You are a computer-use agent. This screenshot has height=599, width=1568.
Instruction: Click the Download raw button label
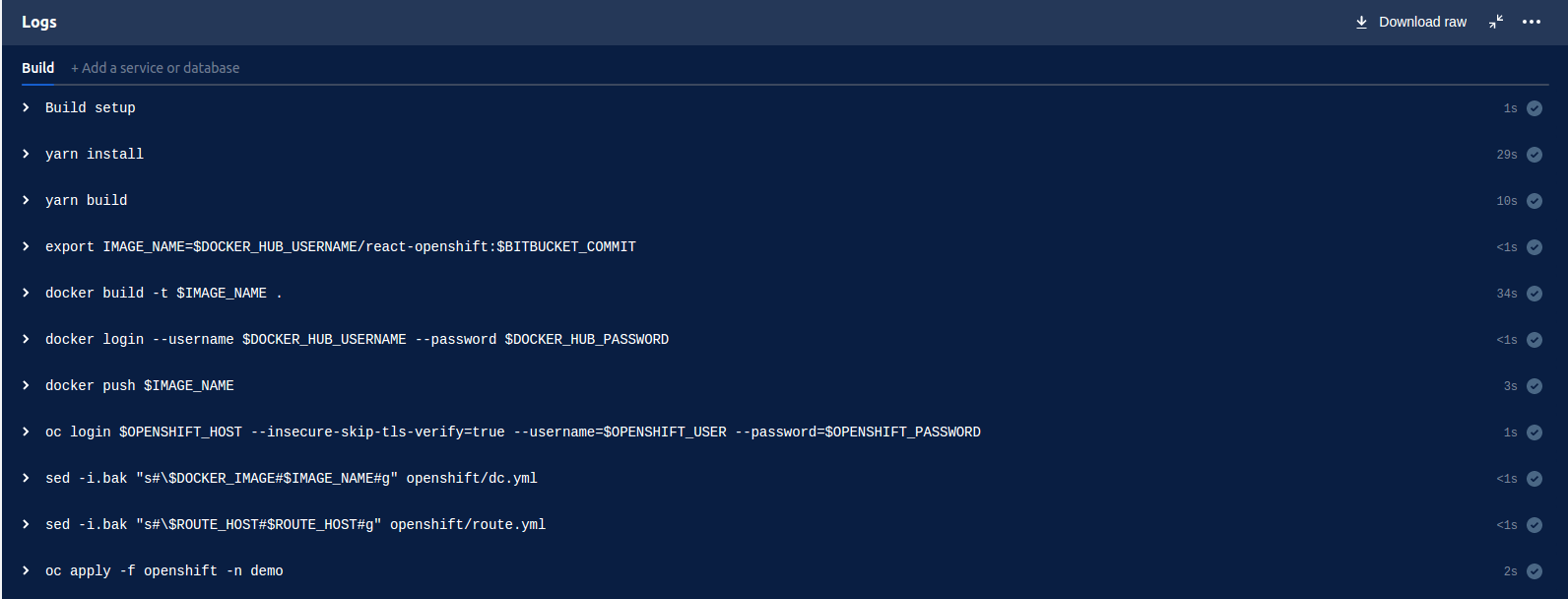tap(1422, 22)
